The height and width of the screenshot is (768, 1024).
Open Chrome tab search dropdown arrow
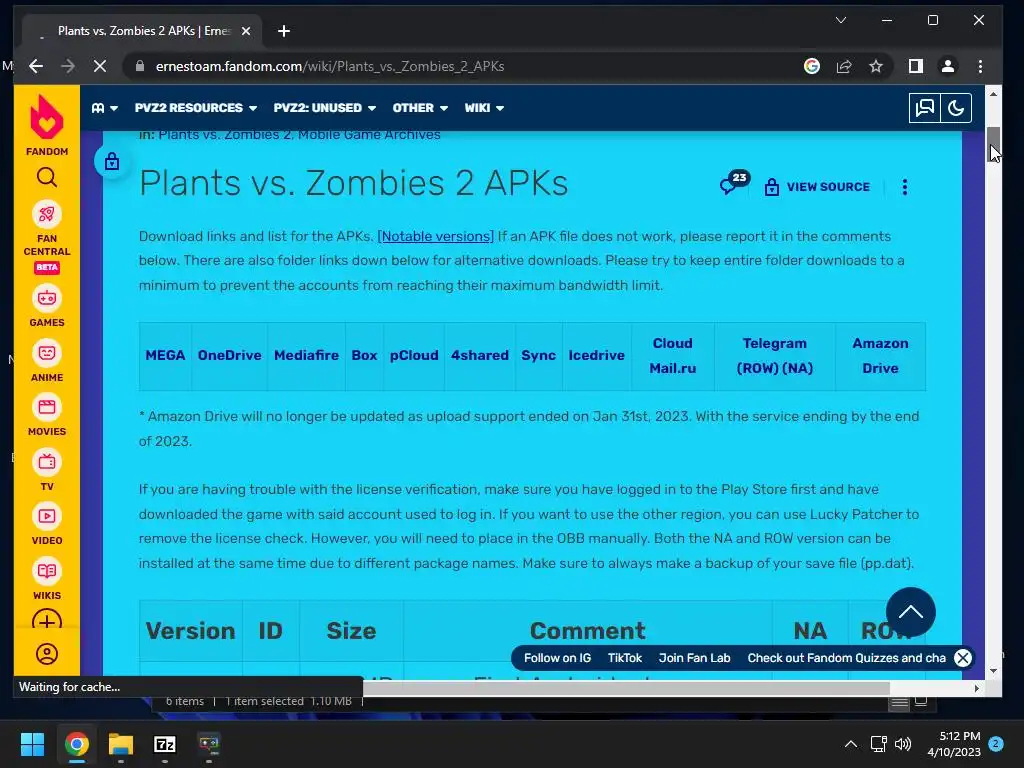pyautogui.click(x=841, y=20)
